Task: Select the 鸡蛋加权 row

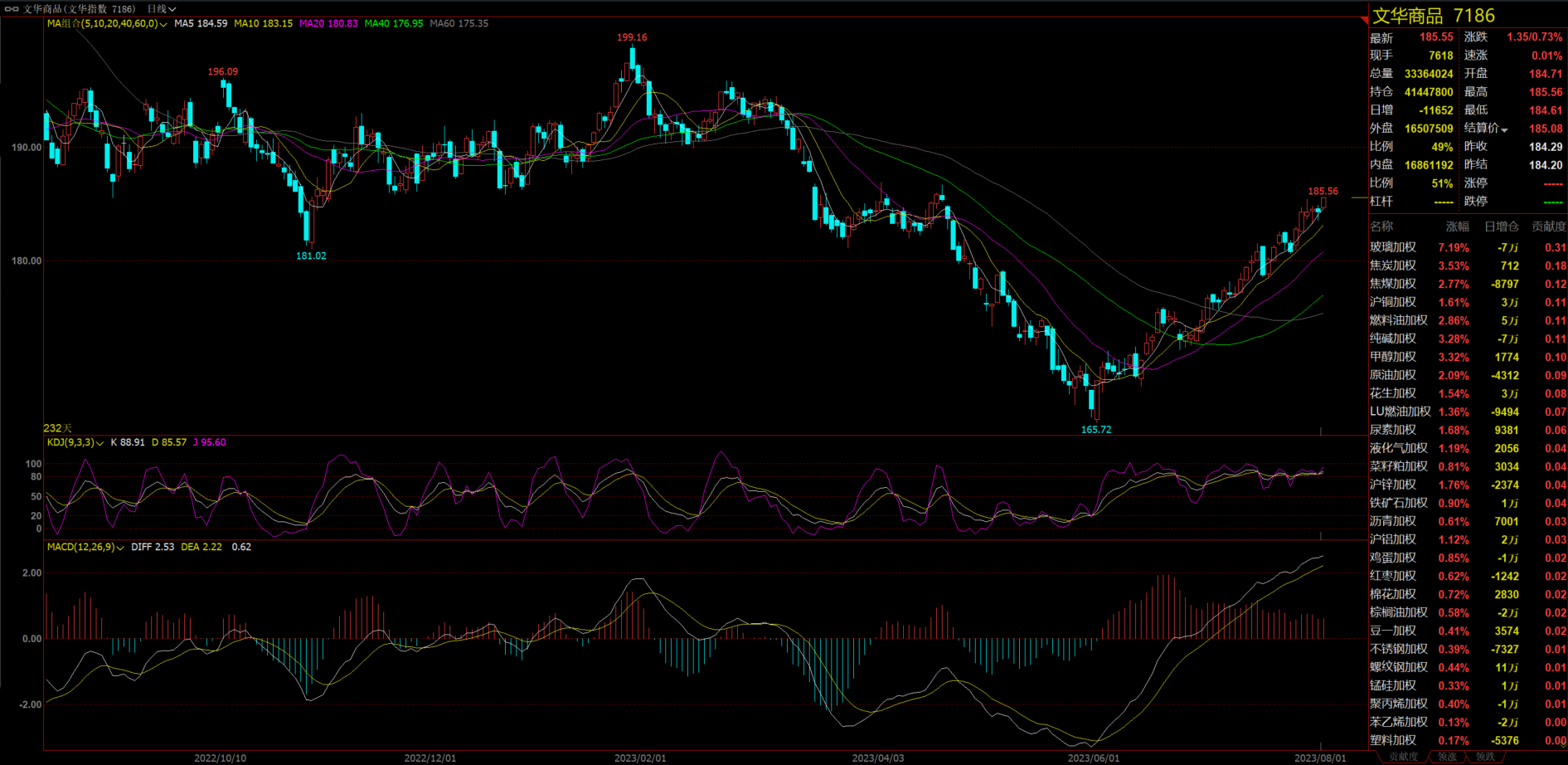Action: (x=1468, y=558)
